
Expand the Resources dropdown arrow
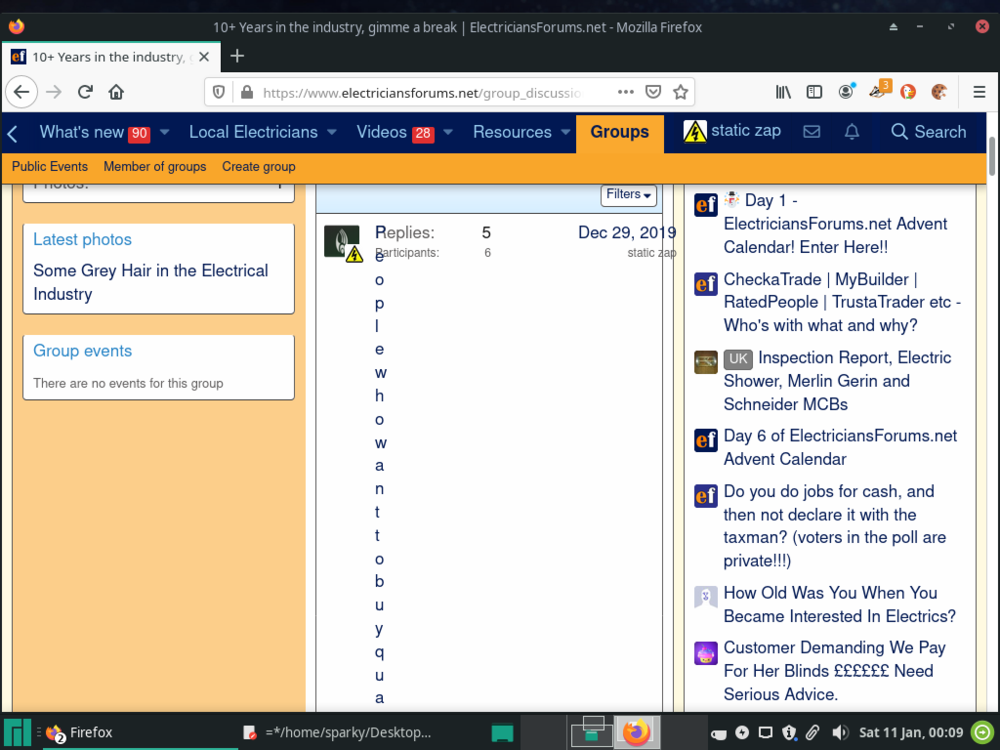tap(565, 132)
